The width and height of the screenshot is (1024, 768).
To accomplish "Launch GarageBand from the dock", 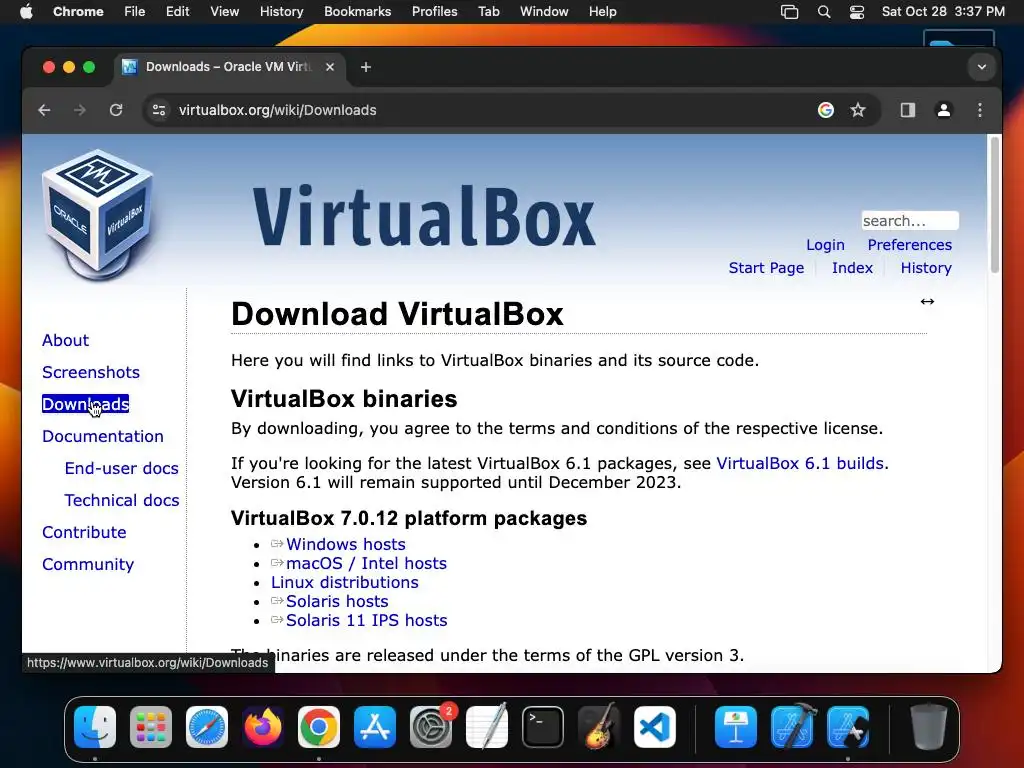I will click(599, 727).
